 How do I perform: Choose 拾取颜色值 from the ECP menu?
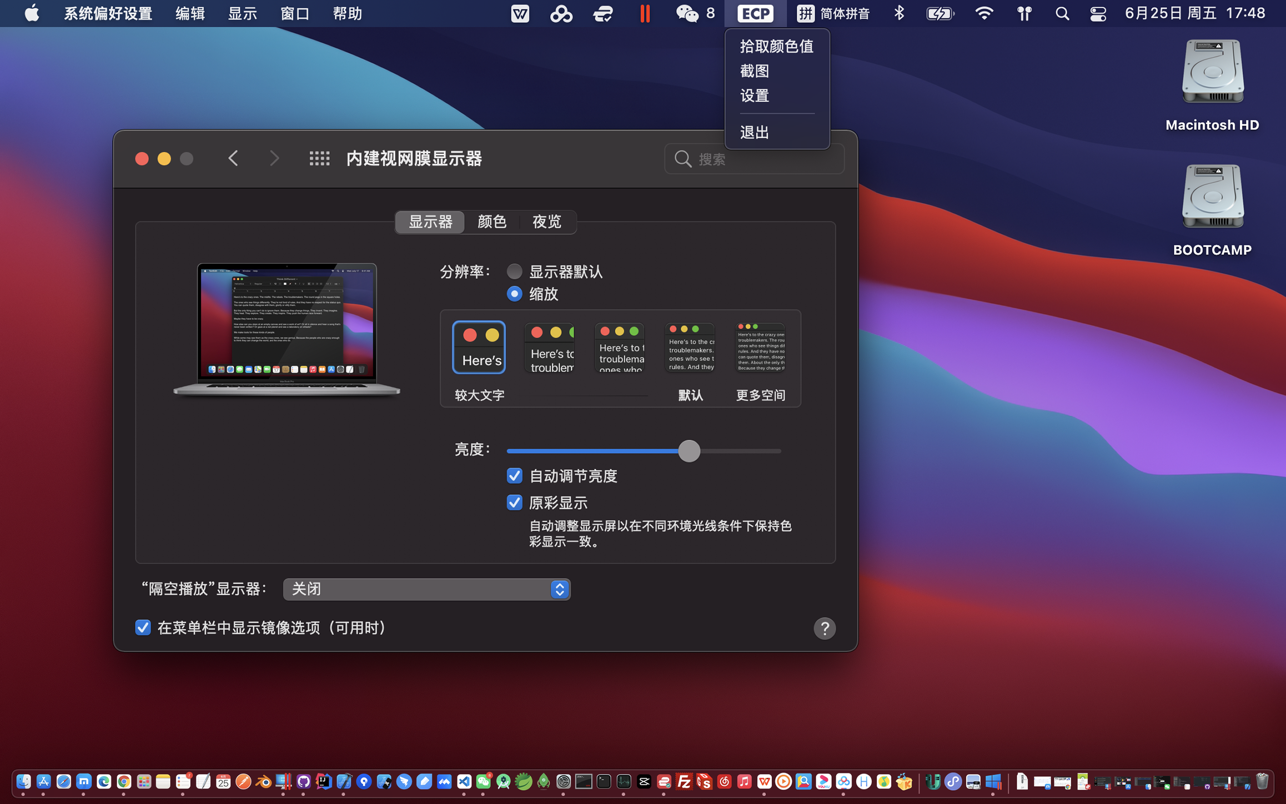coord(777,46)
